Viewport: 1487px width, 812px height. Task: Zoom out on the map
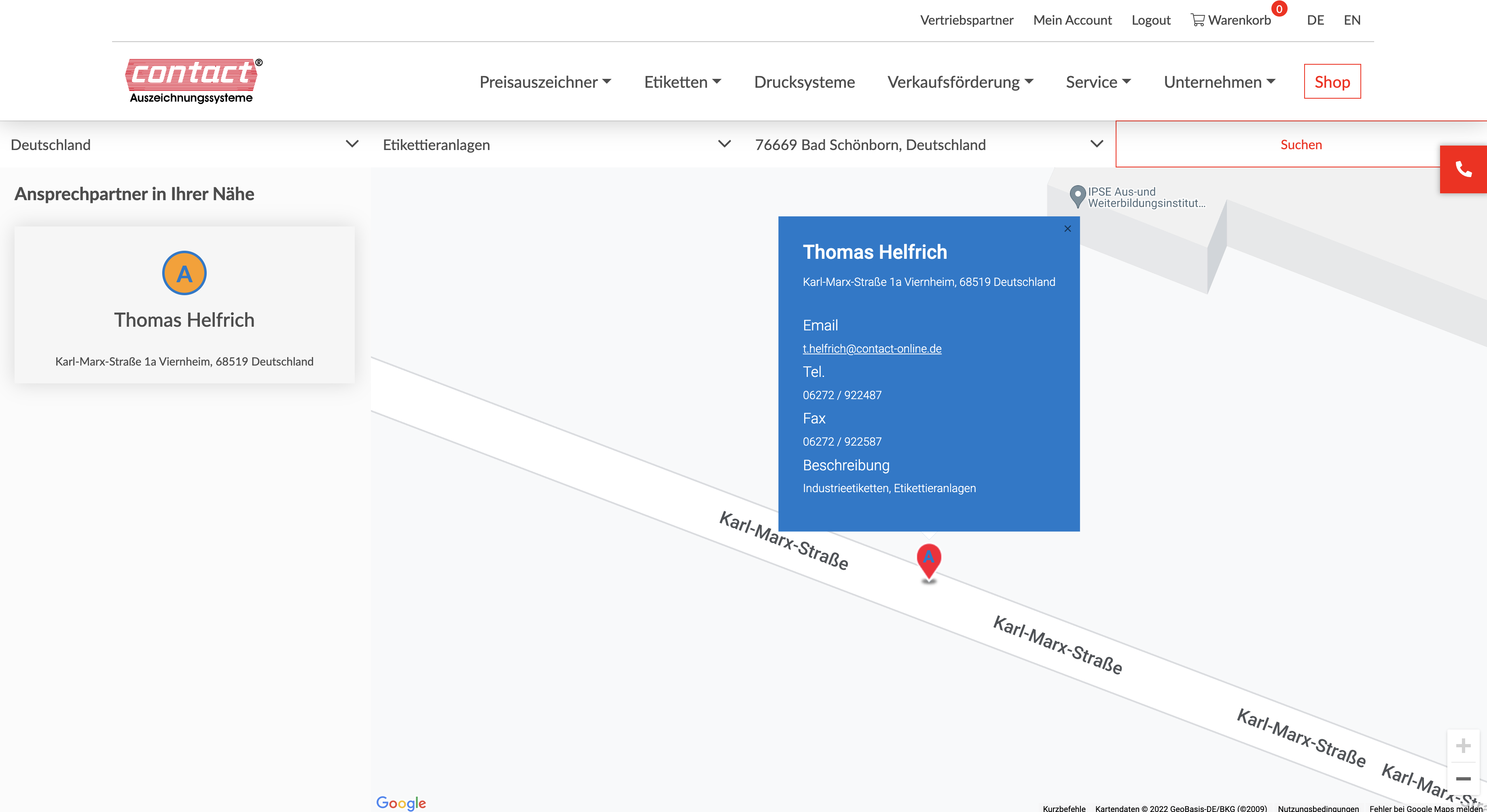1462,778
